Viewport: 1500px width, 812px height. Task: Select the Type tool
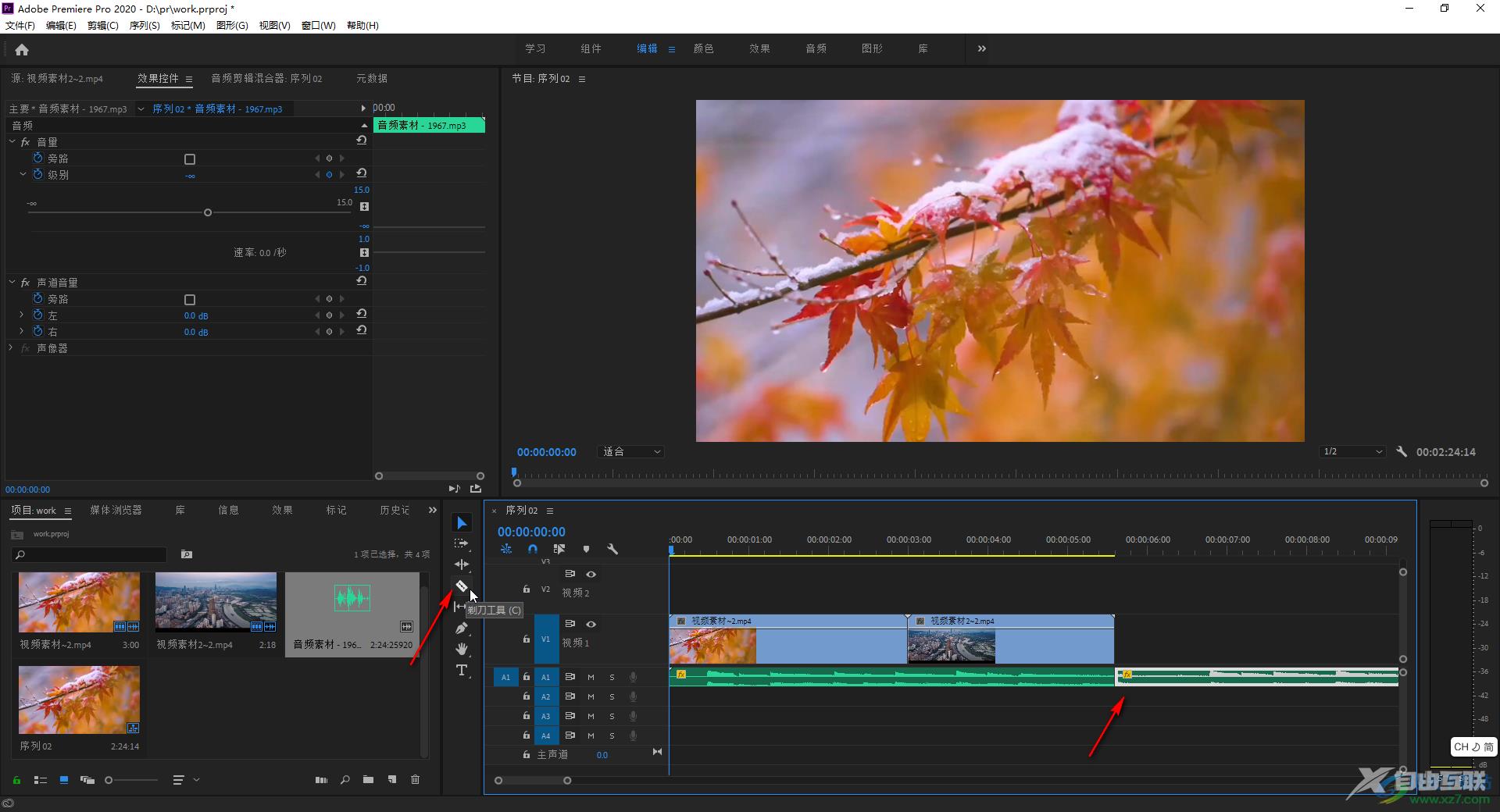coord(462,670)
